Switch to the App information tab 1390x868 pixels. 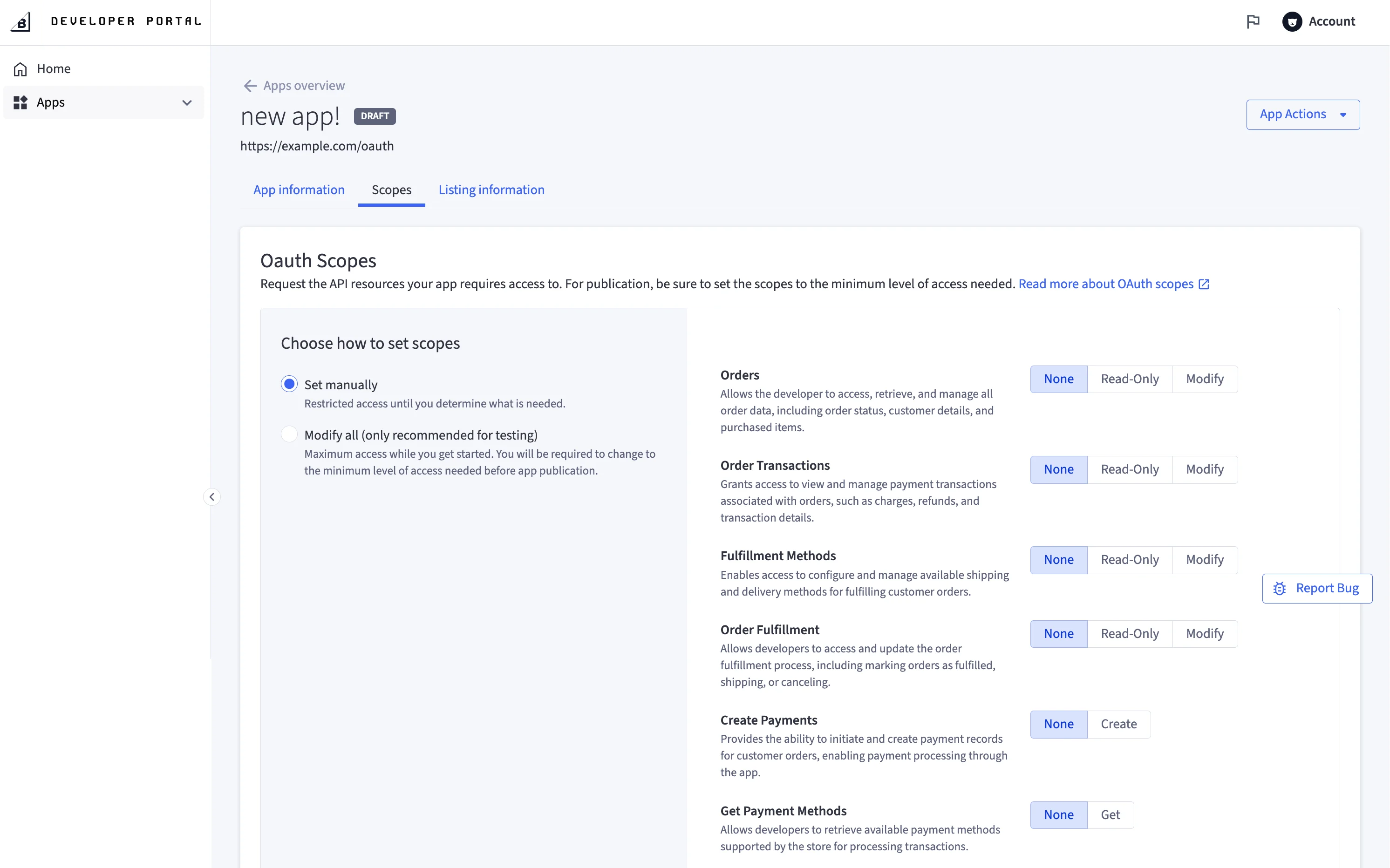[299, 190]
